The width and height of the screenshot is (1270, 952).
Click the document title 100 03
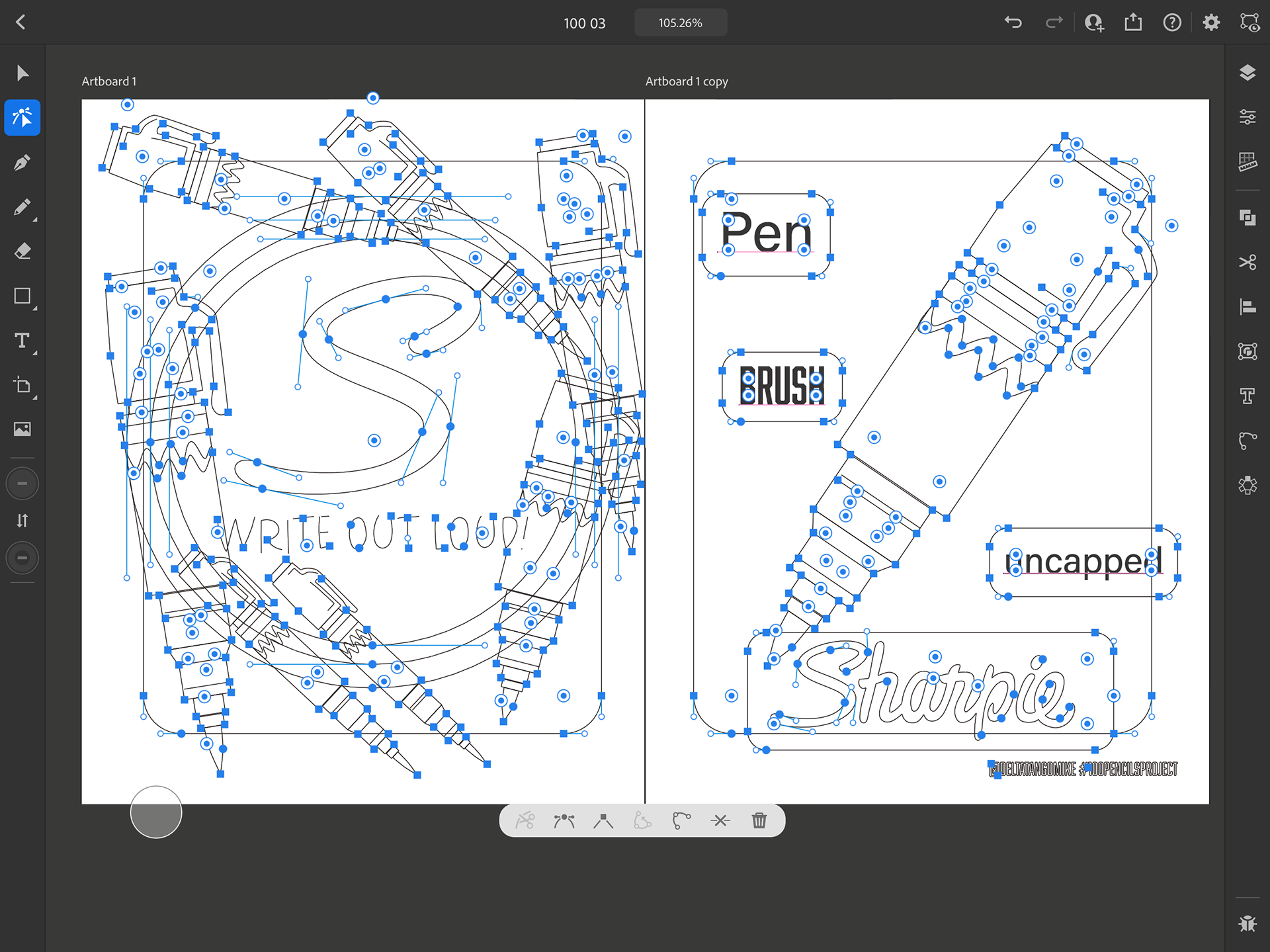pos(584,23)
